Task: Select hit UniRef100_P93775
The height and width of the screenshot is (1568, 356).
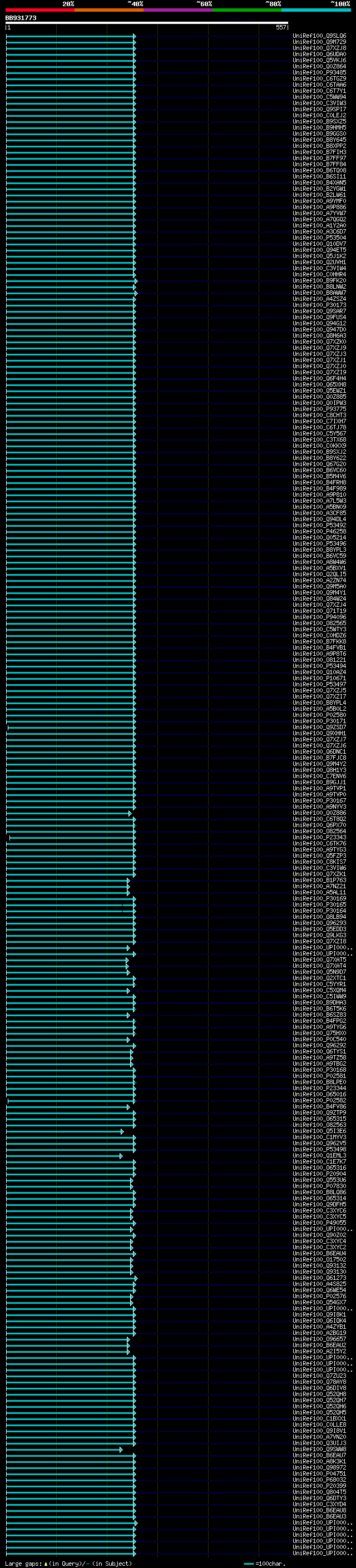Action: click(319, 409)
